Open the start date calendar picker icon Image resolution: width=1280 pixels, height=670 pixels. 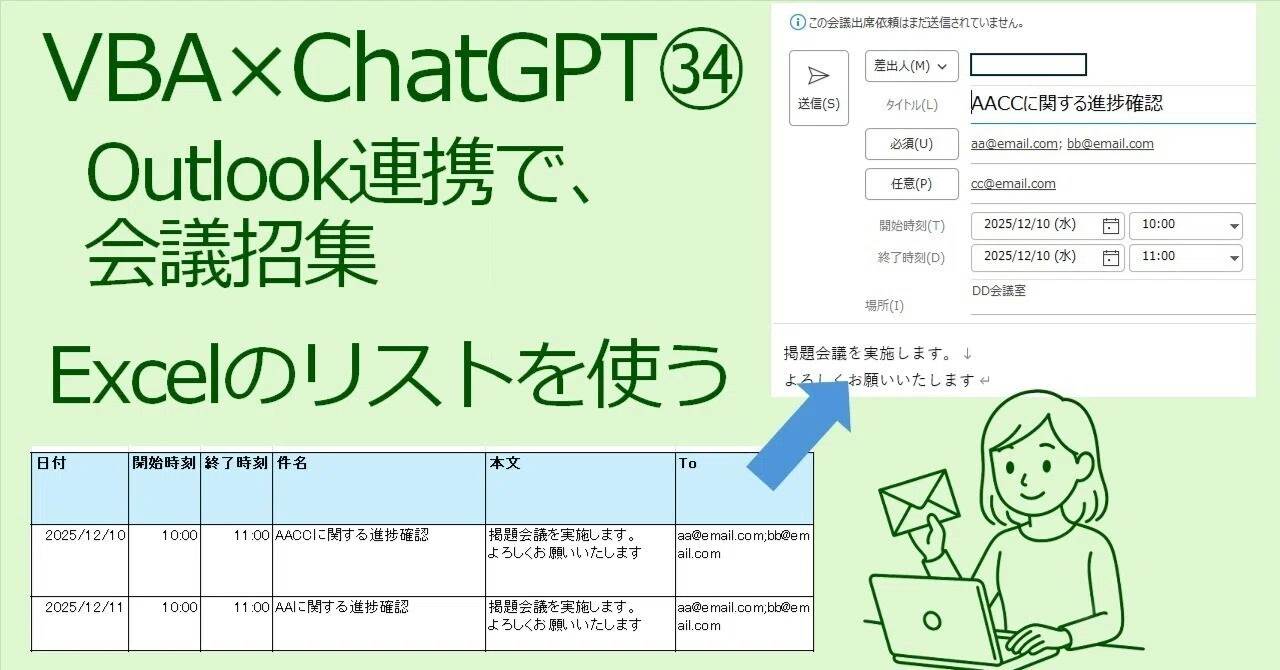1110,225
